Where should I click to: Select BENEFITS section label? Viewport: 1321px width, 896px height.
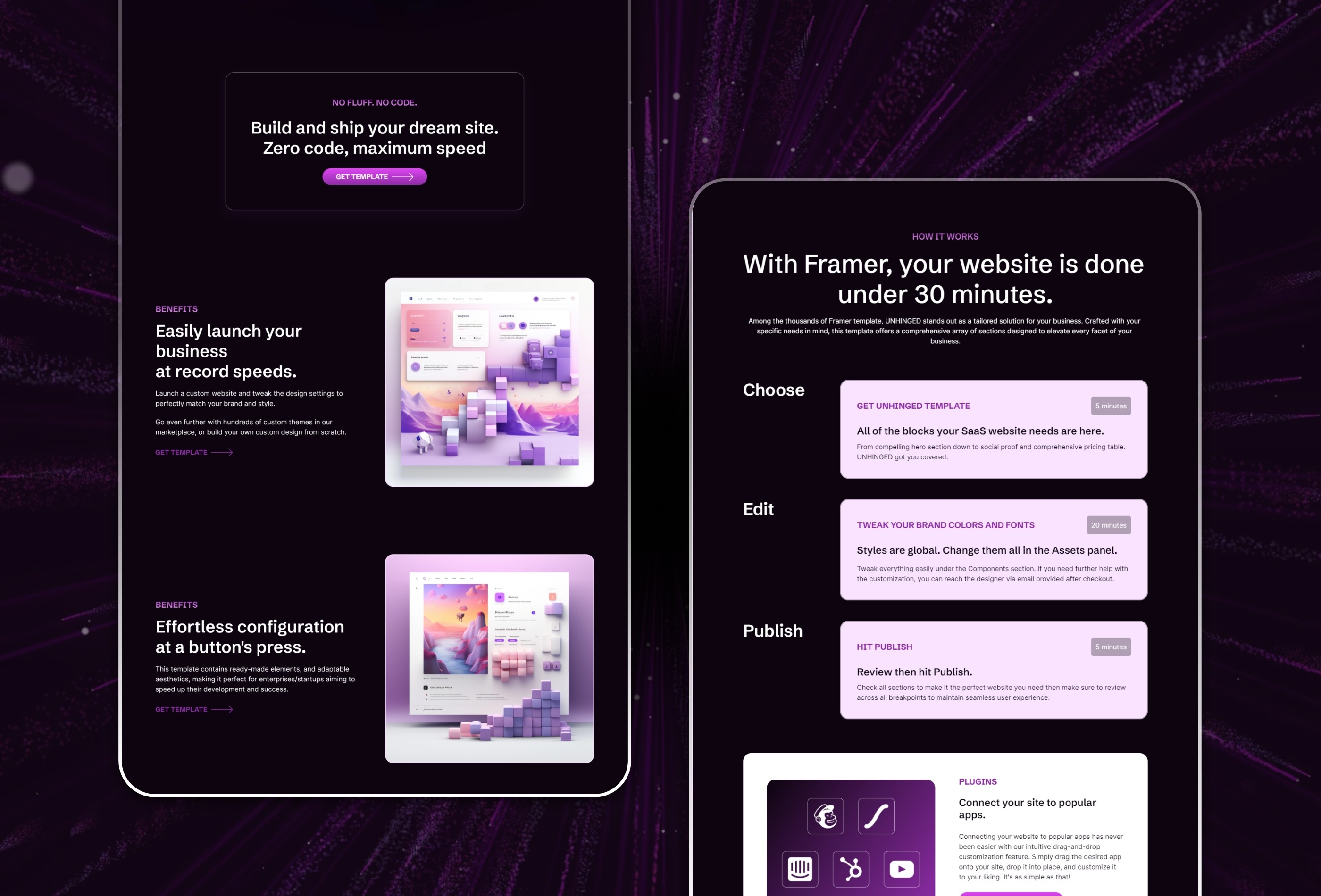pyautogui.click(x=176, y=308)
